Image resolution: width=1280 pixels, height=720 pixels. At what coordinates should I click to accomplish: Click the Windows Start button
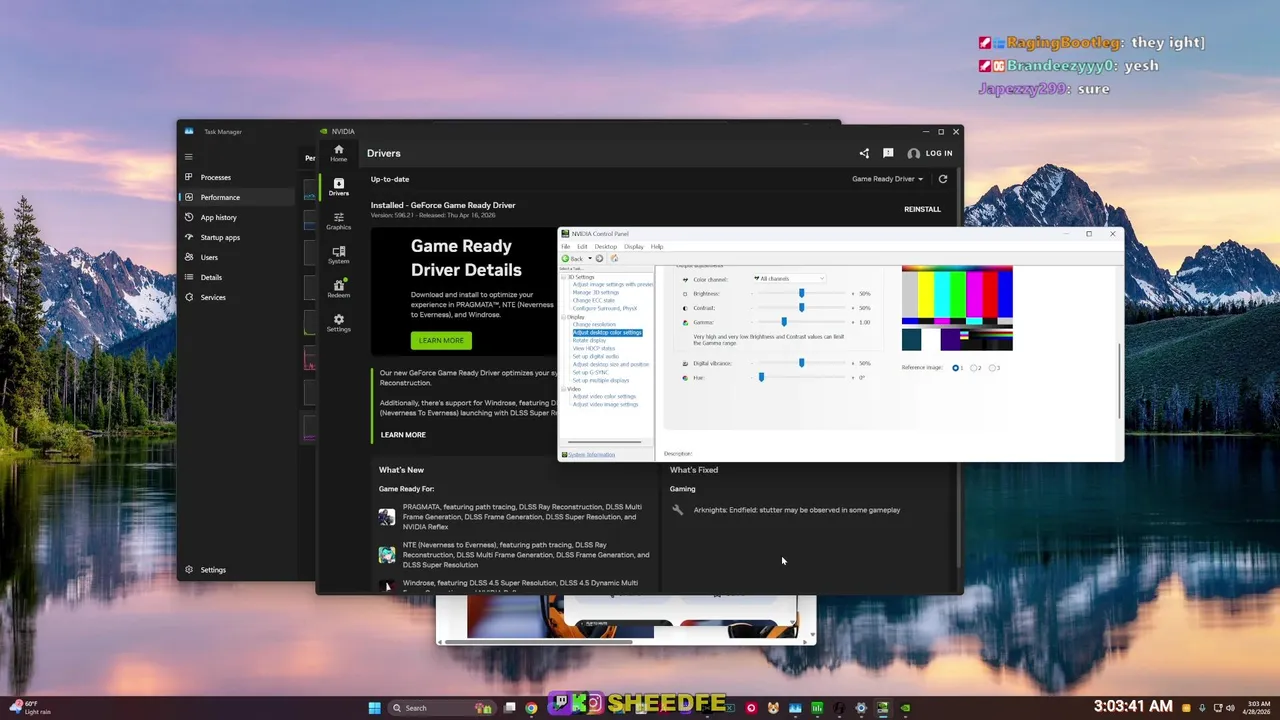pyautogui.click(x=374, y=708)
